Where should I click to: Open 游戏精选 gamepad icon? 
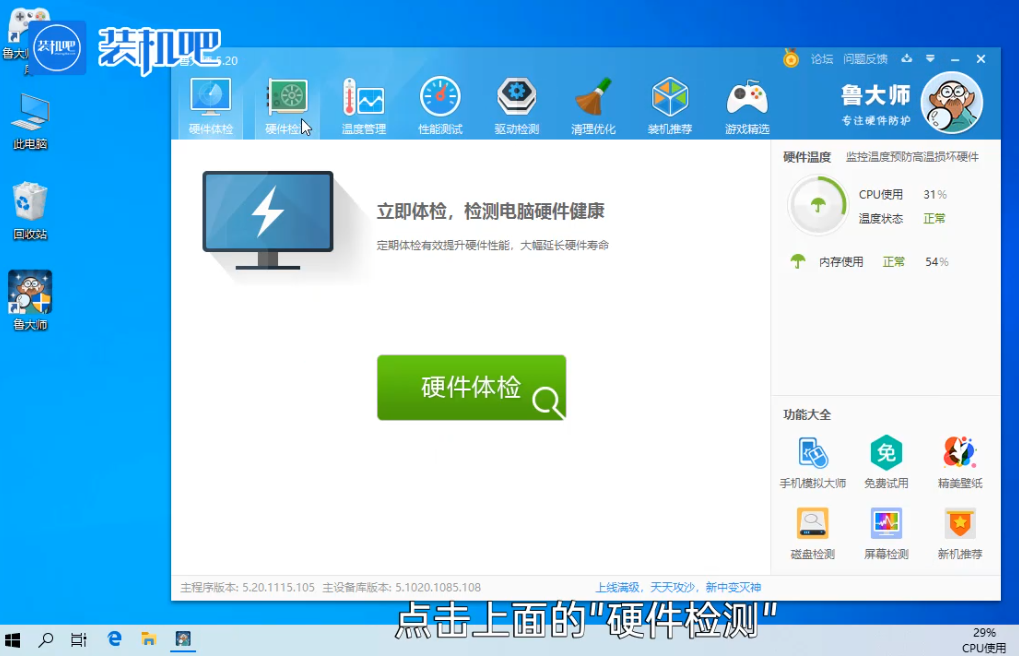(x=746, y=107)
